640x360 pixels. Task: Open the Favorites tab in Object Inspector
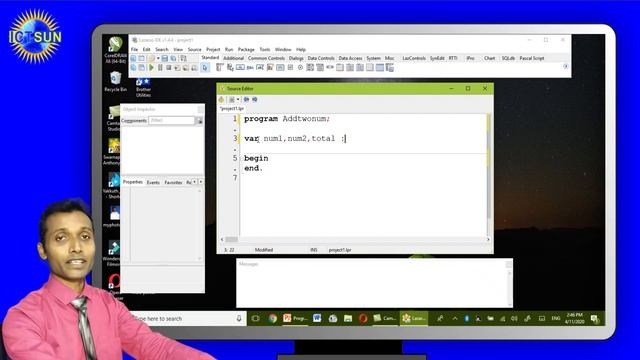pyautogui.click(x=173, y=182)
